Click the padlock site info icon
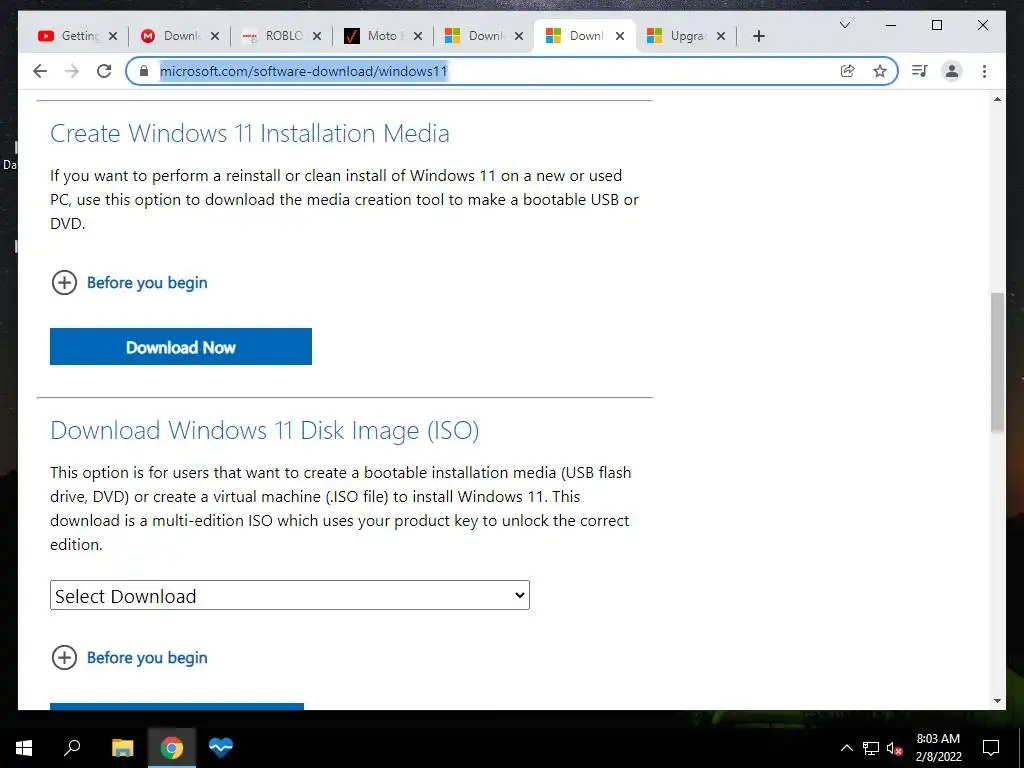Viewport: 1024px width, 768px height. tap(144, 71)
